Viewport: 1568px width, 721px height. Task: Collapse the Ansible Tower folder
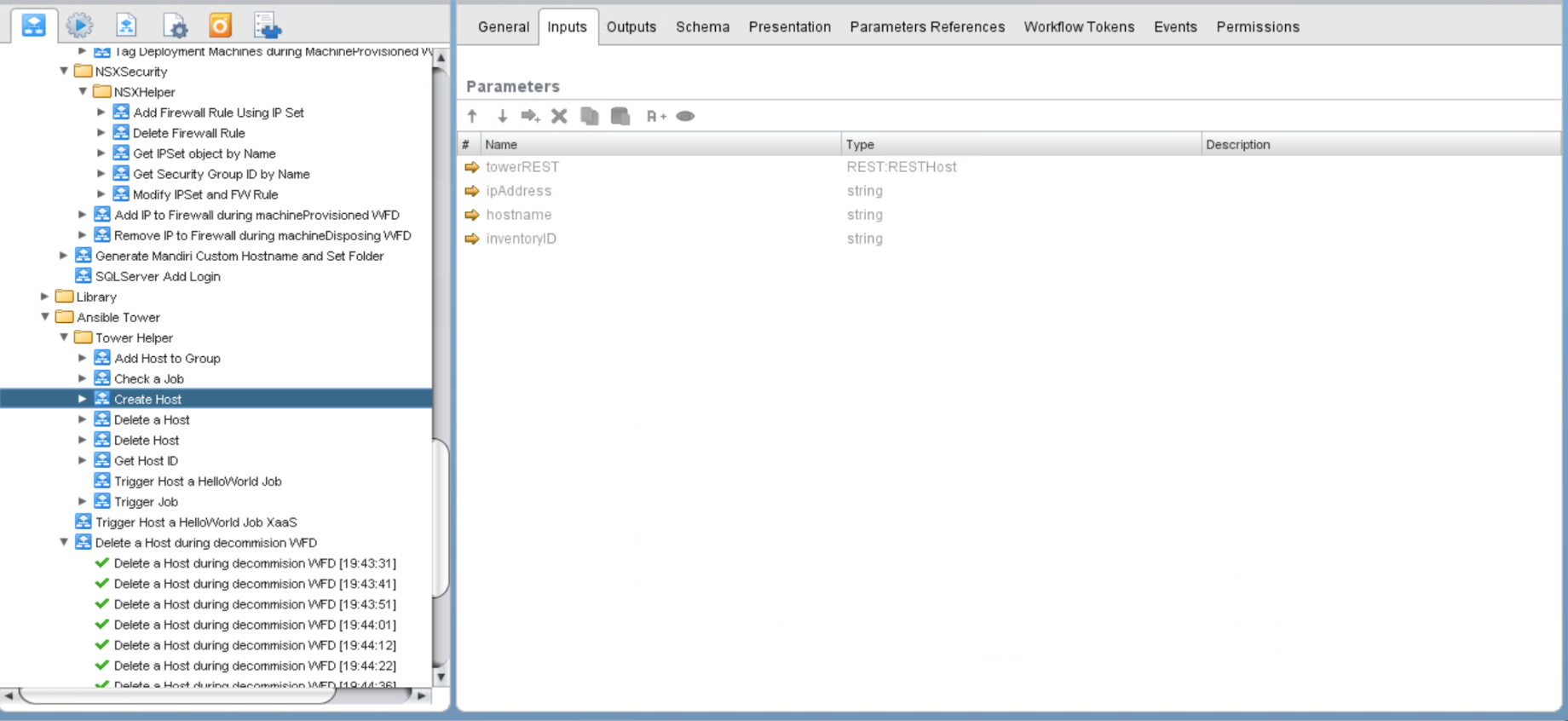point(45,317)
